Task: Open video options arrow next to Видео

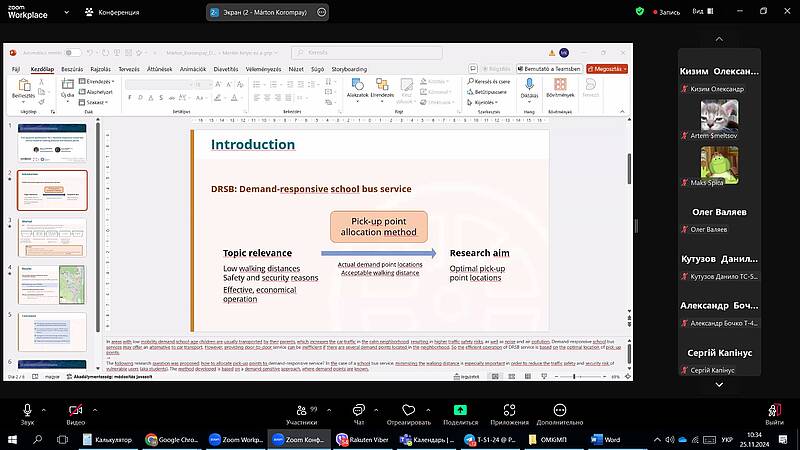Action: [95, 410]
